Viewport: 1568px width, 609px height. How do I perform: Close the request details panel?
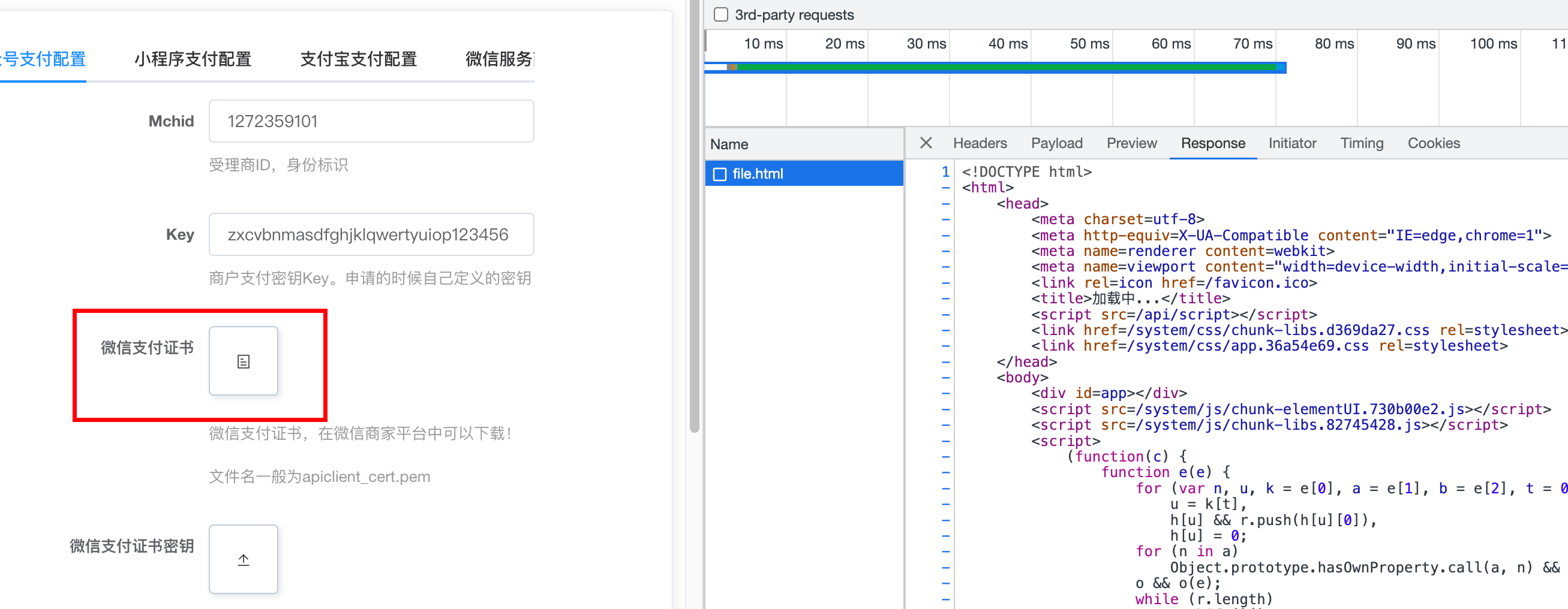click(926, 143)
